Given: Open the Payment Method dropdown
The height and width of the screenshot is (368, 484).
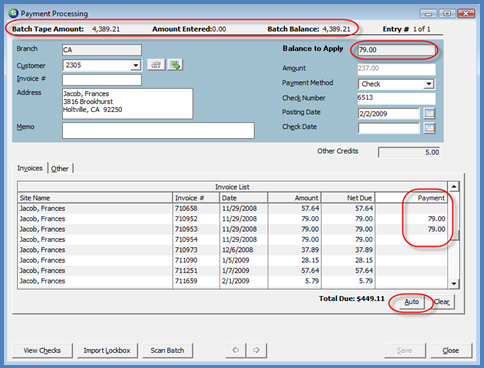Looking at the screenshot, I should (x=429, y=84).
